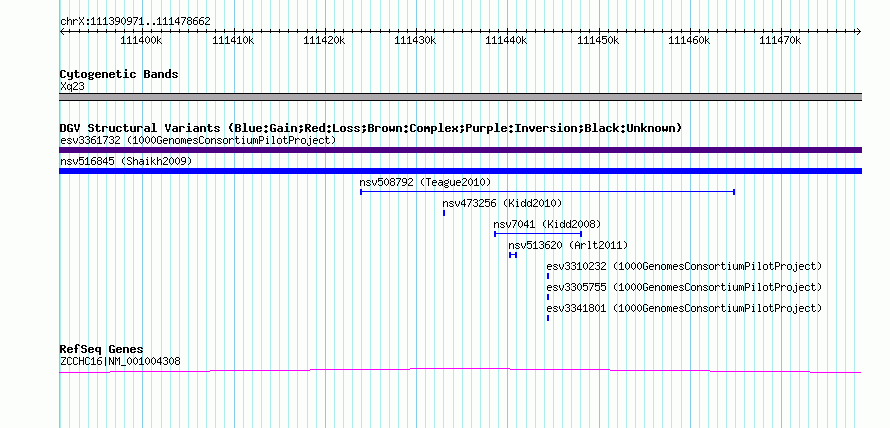Screen dimensions: 890x428
Task: Click the 111470k ruler tick label
Action: point(780,40)
